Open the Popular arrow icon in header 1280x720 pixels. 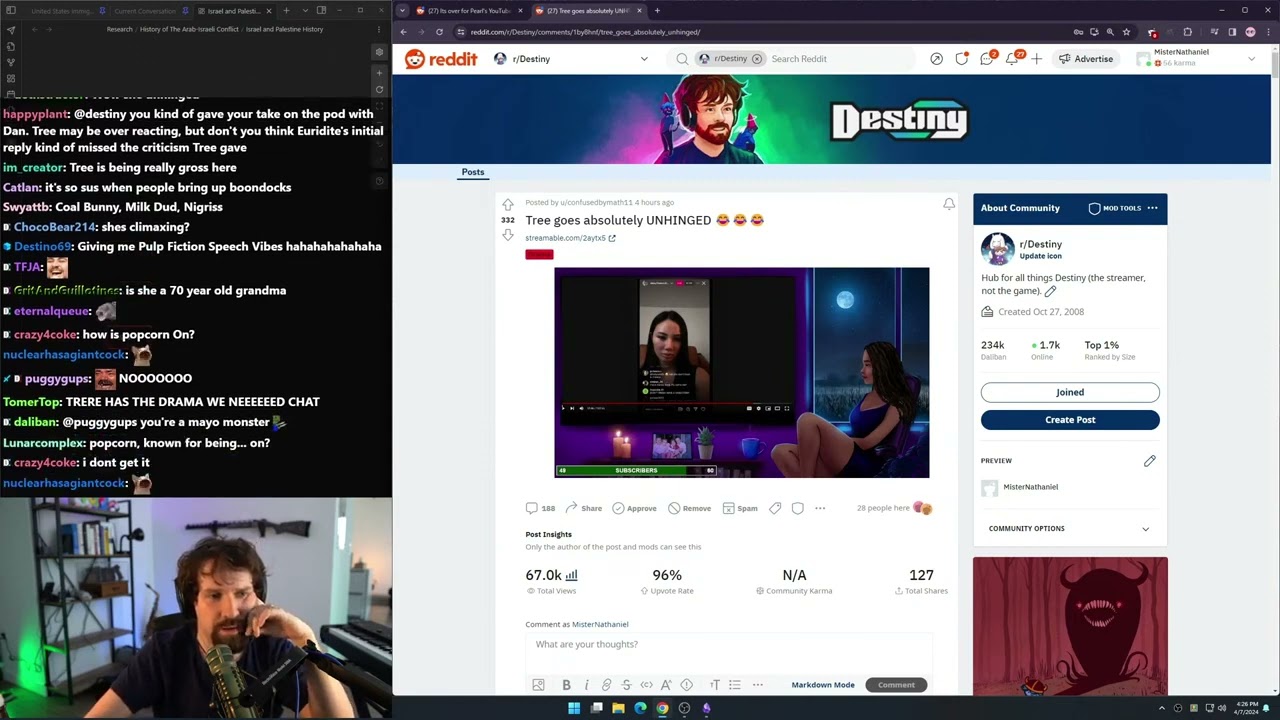936,59
